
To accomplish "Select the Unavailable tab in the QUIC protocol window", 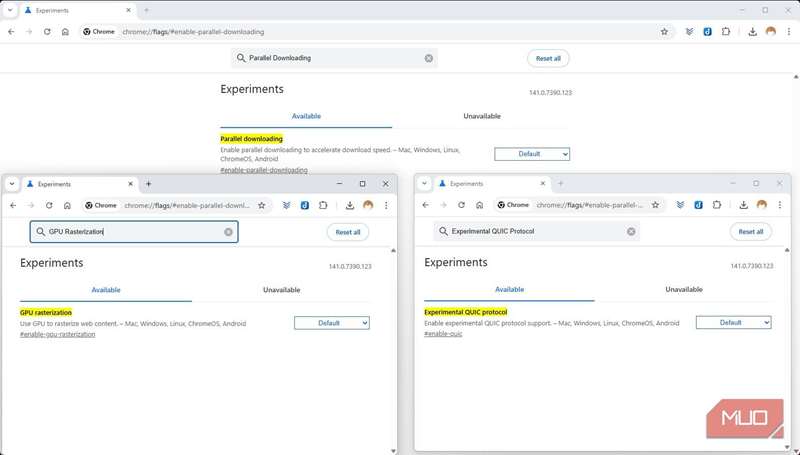I will 684,289.
